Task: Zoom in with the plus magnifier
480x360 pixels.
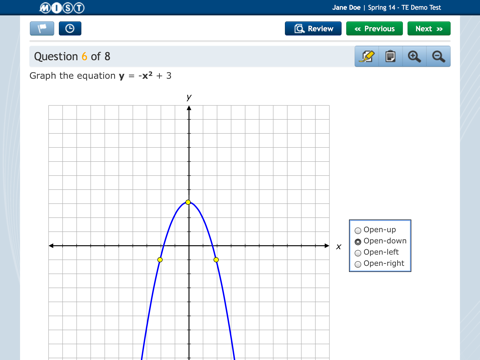Action: [414, 56]
